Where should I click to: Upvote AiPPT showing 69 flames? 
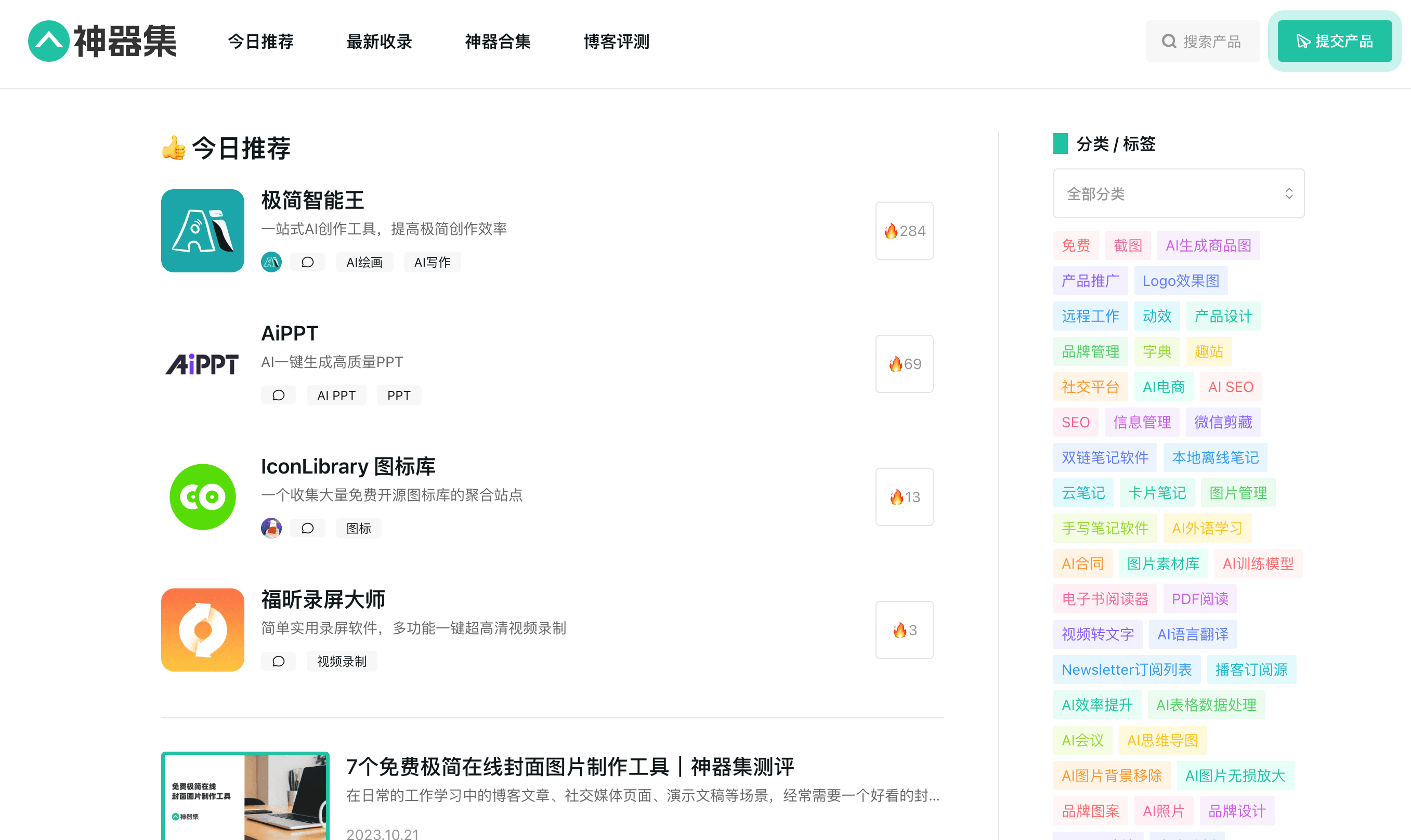(x=904, y=364)
